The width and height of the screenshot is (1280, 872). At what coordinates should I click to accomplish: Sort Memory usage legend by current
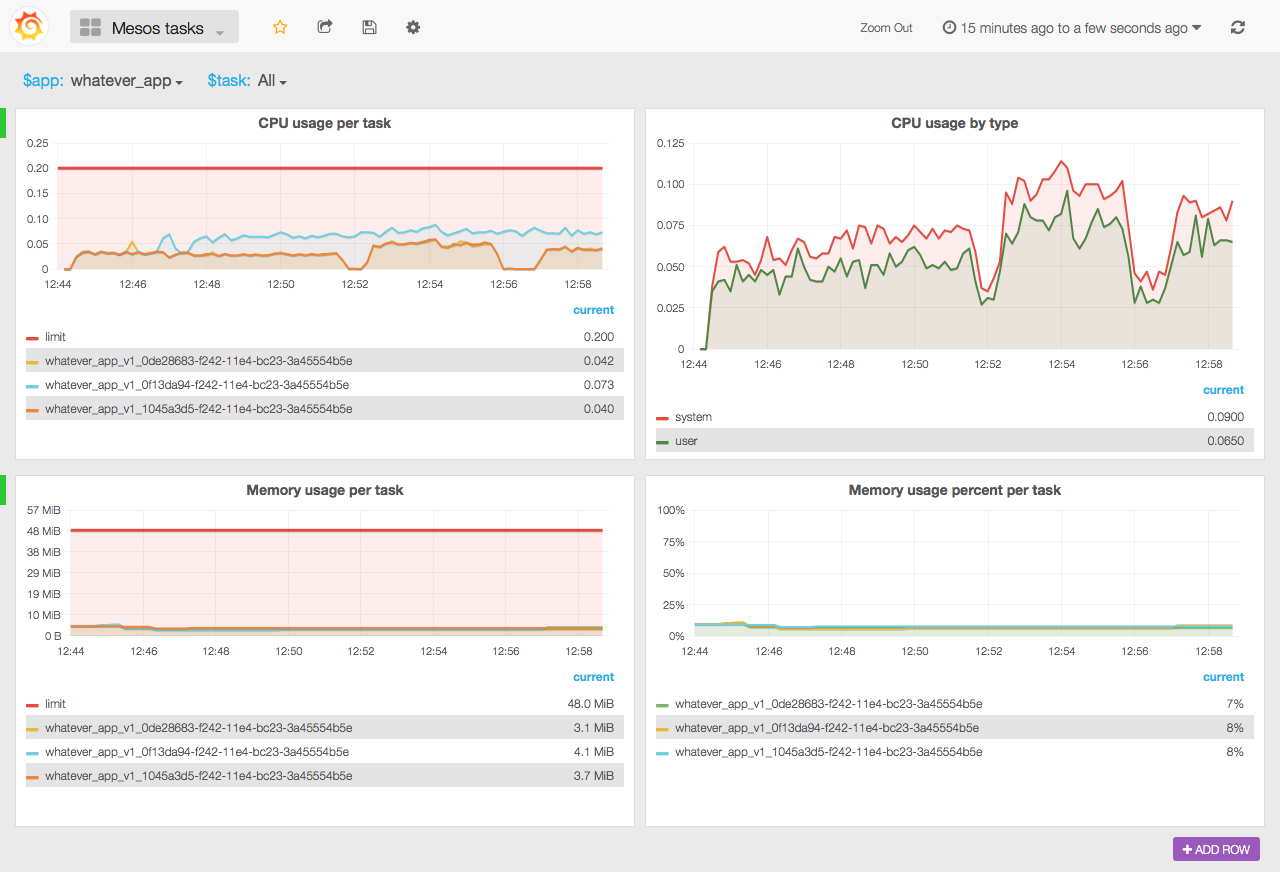594,677
